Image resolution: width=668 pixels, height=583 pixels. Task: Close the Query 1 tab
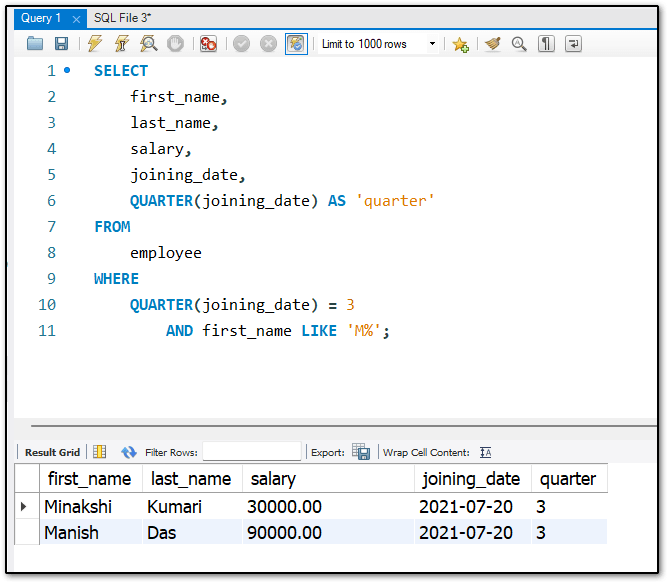pyautogui.click(x=76, y=19)
